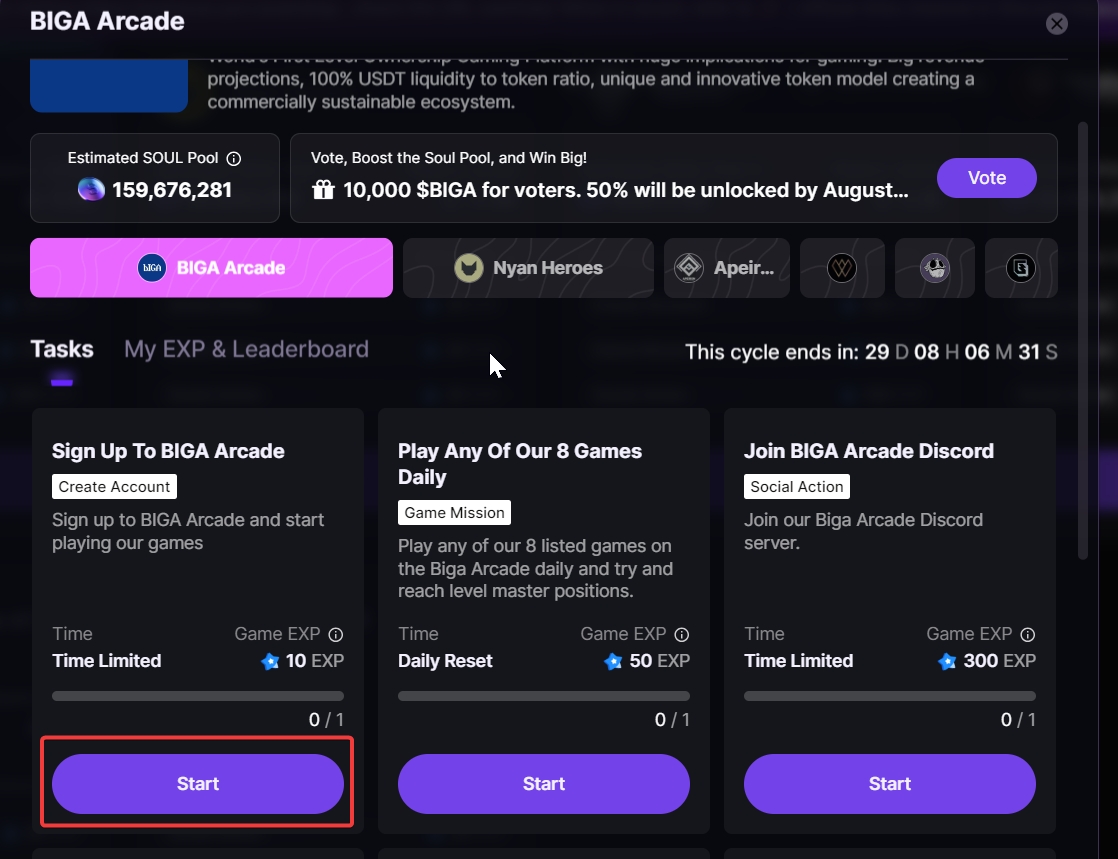The width and height of the screenshot is (1118, 859).
Task: Select the last partially visible game icon
Action: pyautogui.click(x=1020, y=268)
